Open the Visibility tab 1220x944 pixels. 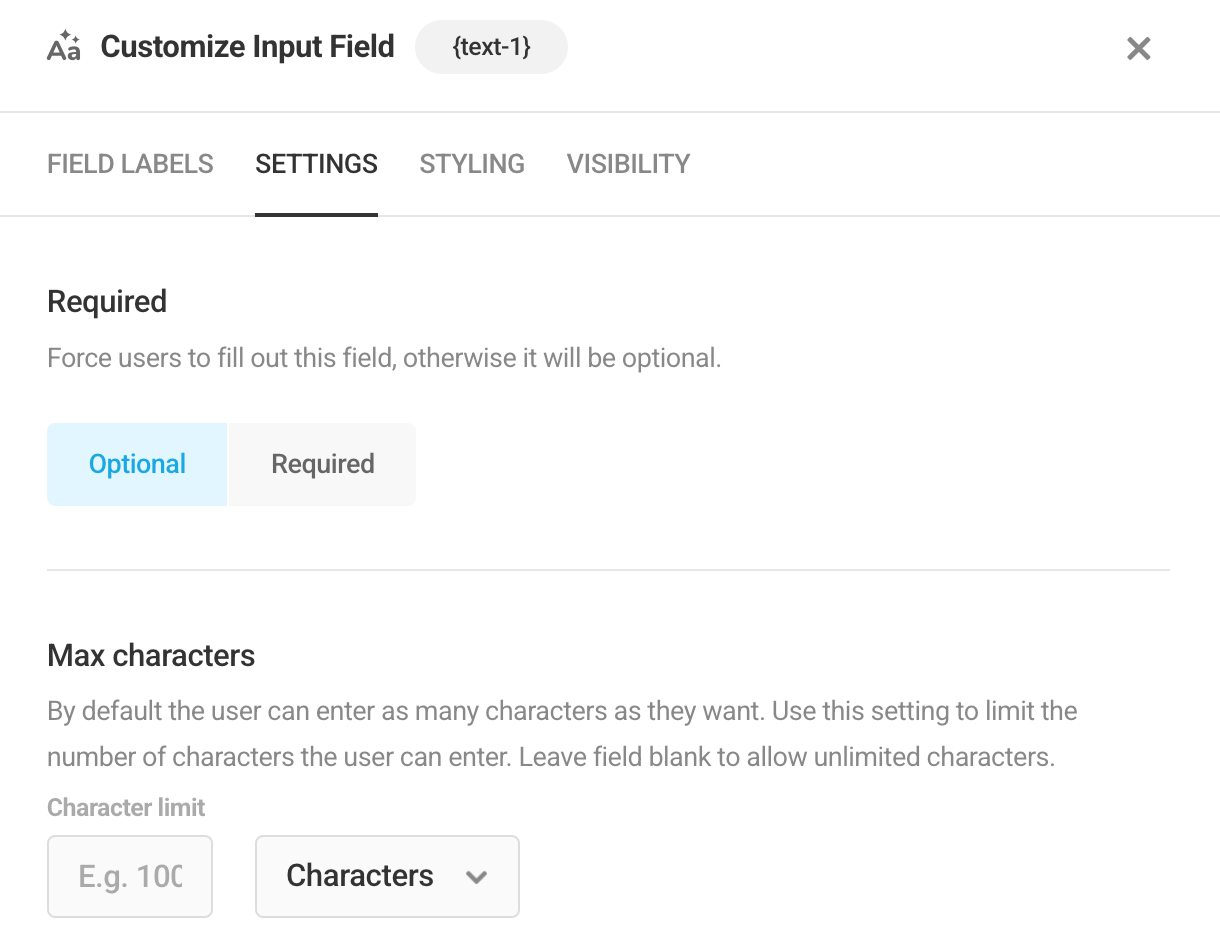628,164
